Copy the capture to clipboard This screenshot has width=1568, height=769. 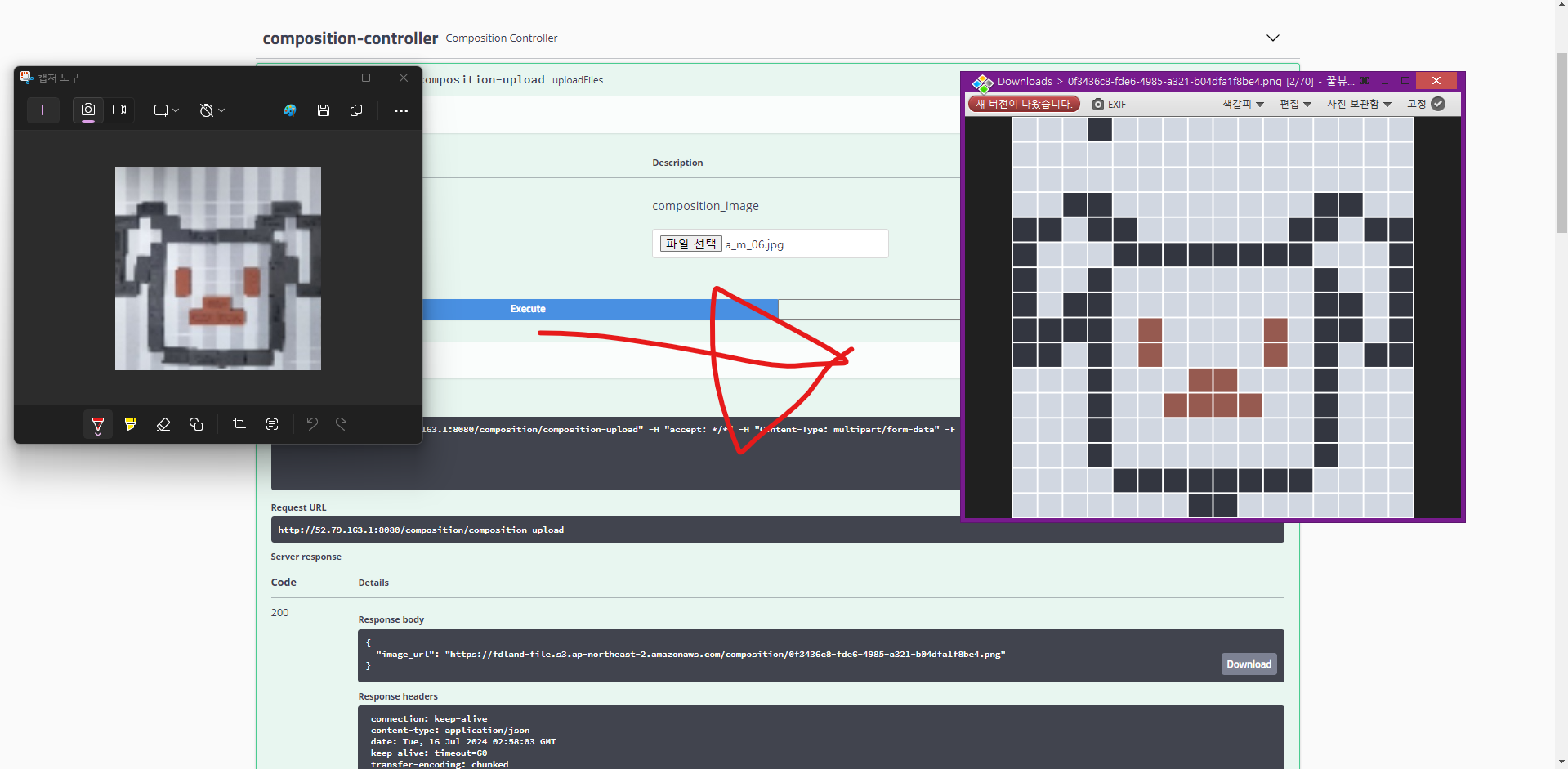pos(356,110)
